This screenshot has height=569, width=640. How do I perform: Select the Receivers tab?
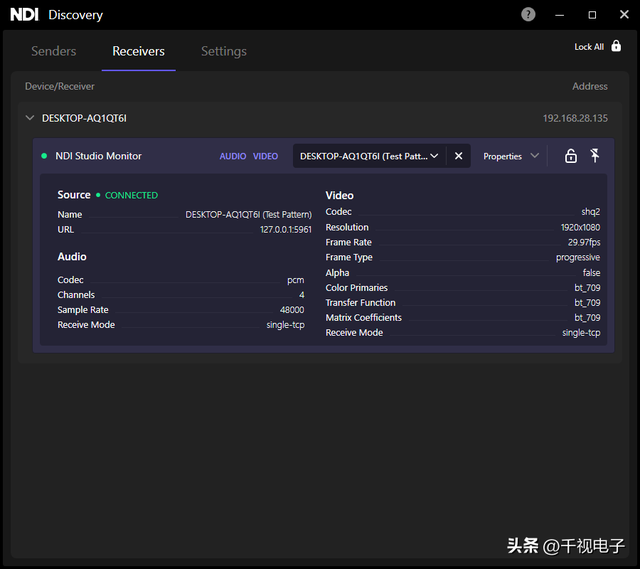[x=138, y=51]
